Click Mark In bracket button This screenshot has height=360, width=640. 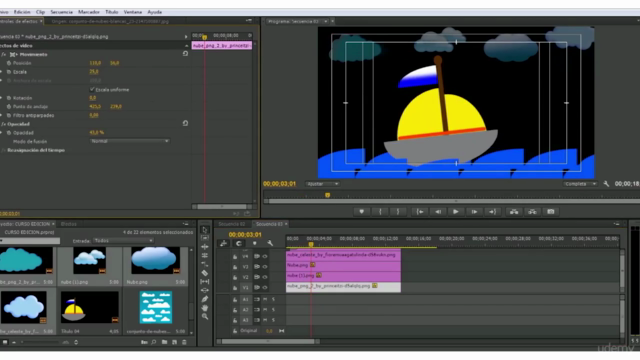380,211
